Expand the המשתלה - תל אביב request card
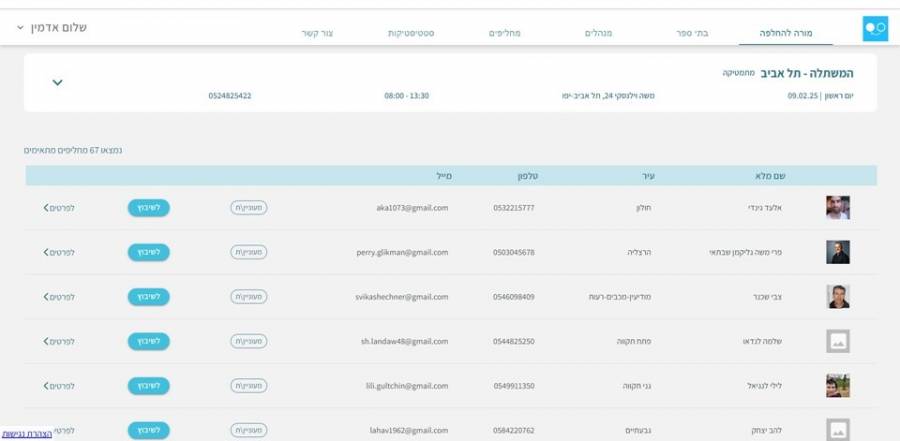The image size is (900, 441). click(x=57, y=82)
